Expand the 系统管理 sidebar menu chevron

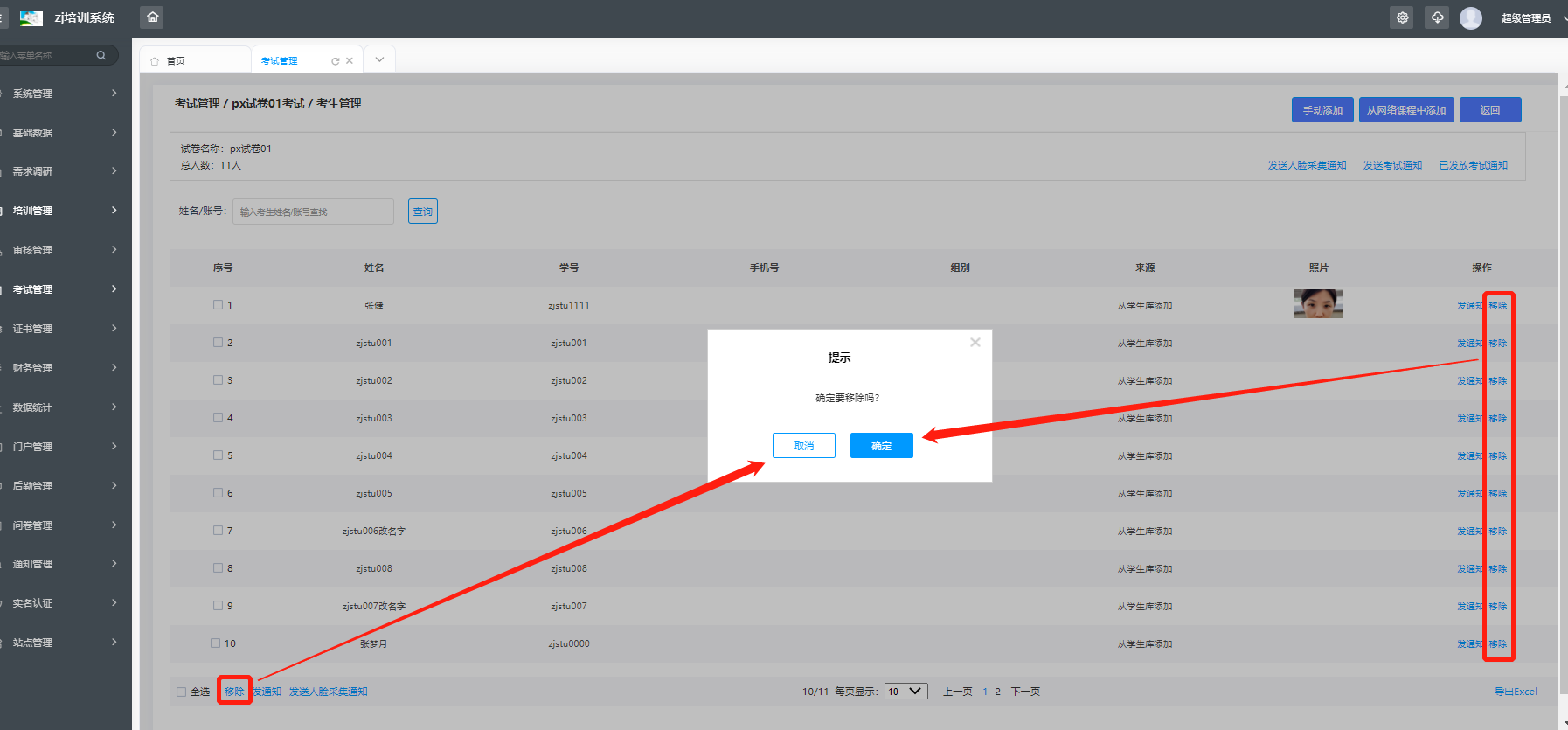[x=114, y=93]
